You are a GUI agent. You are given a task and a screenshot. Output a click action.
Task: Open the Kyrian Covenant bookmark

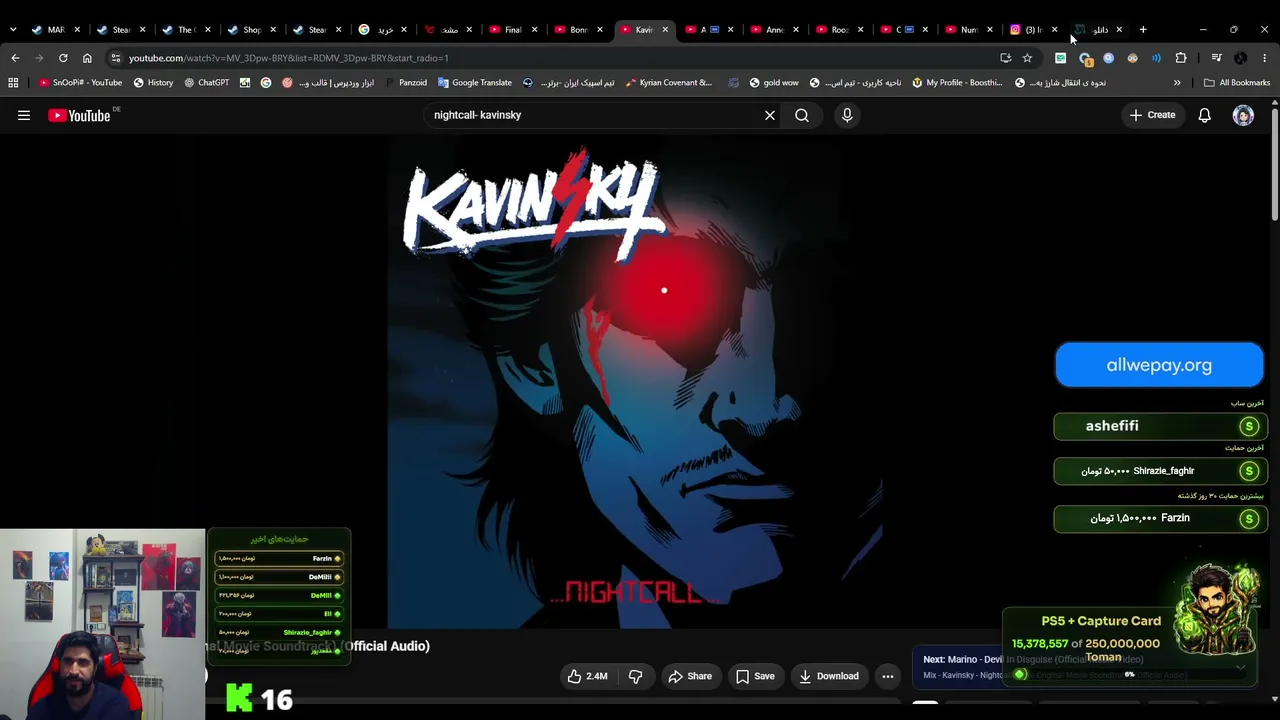pos(668,83)
